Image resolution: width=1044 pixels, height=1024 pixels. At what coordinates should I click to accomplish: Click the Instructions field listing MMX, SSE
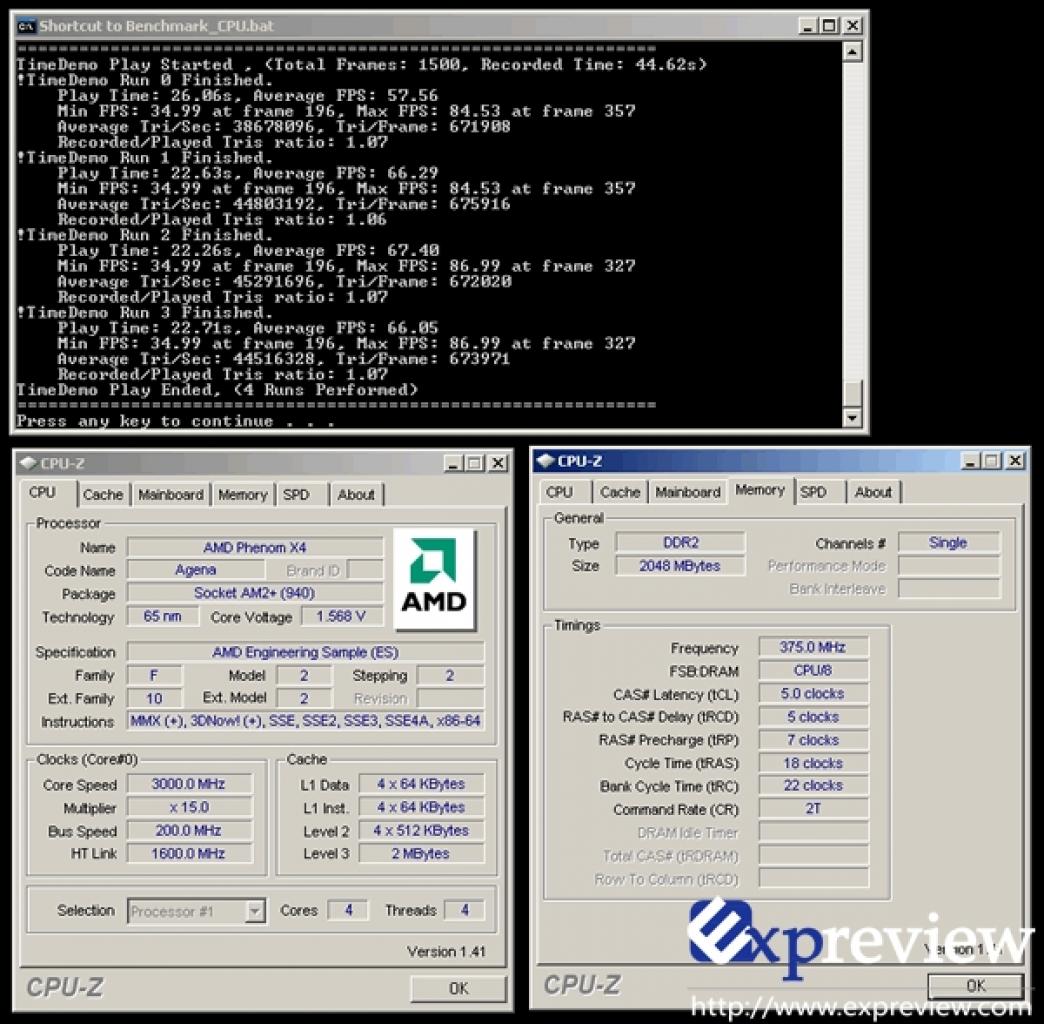tap(306, 720)
